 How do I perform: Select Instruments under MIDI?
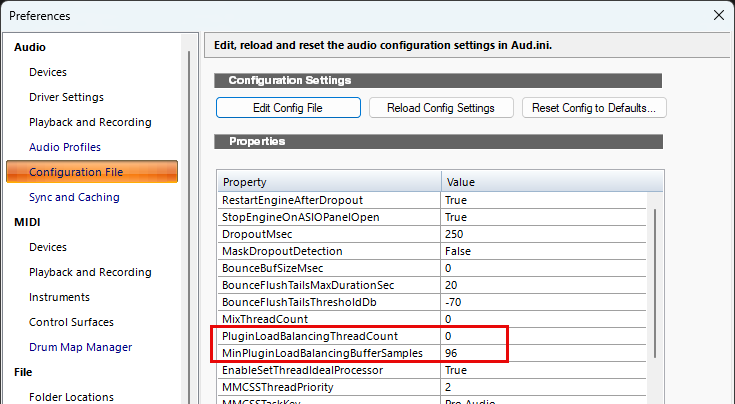pos(59,297)
